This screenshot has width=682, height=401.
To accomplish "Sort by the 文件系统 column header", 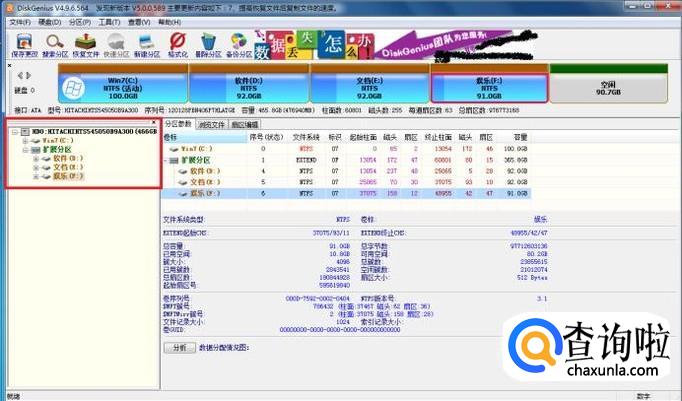I will coord(306,137).
